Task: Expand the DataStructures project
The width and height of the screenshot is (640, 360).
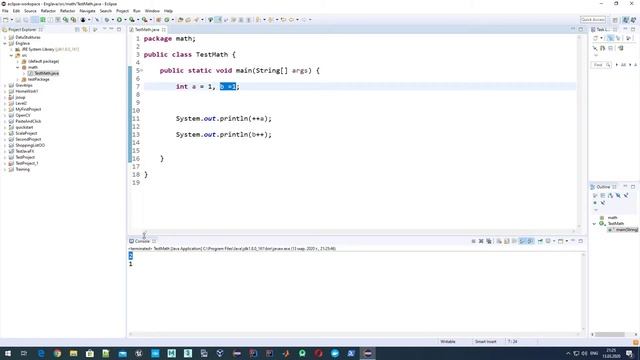Action: (5, 37)
